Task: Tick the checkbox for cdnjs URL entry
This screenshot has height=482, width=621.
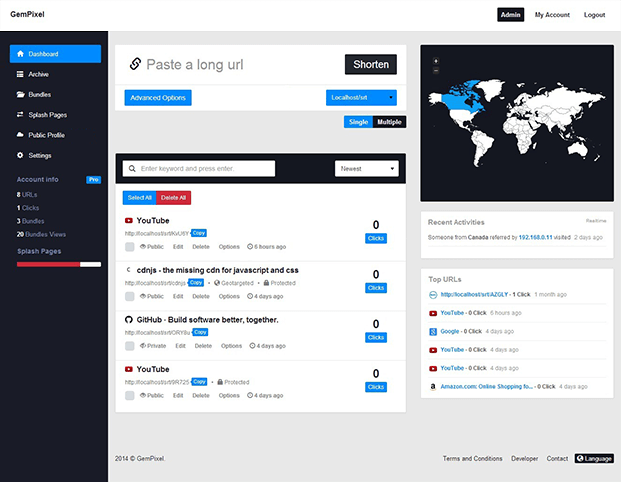Action: (x=130, y=296)
